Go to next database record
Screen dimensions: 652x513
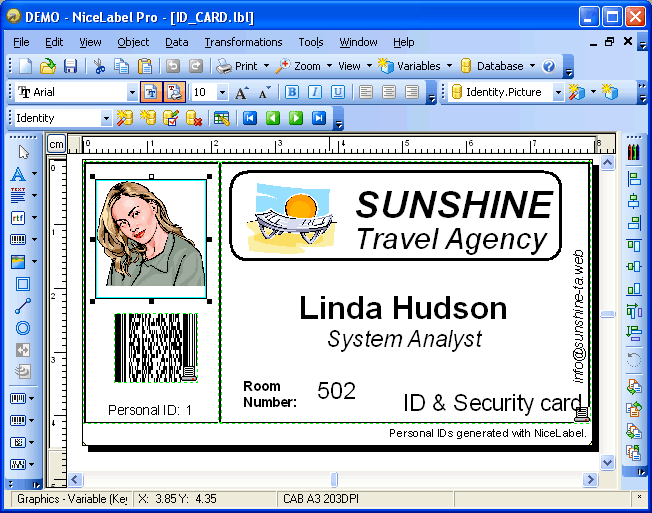coord(296,118)
